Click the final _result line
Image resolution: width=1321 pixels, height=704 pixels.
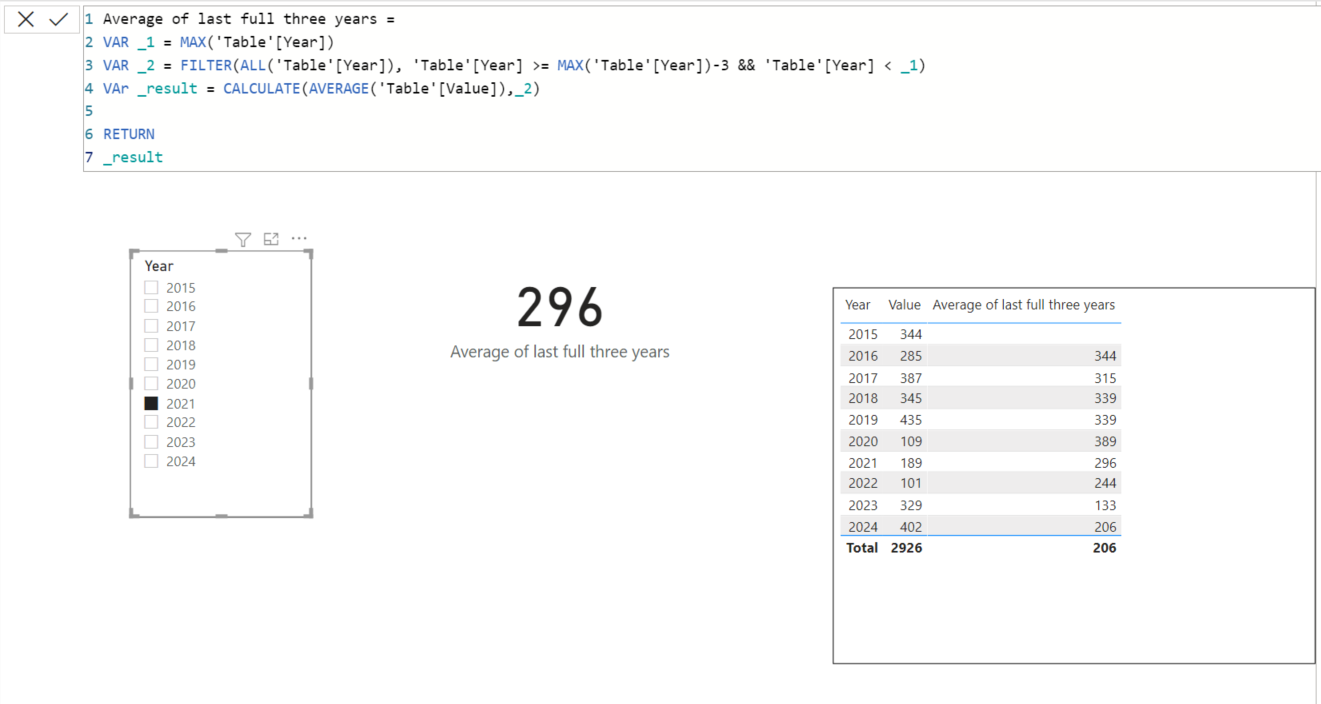[x=133, y=157]
